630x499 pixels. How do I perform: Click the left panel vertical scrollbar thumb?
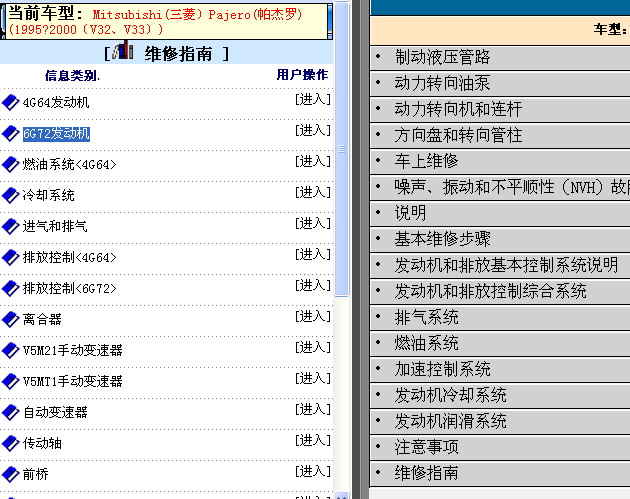(x=342, y=149)
